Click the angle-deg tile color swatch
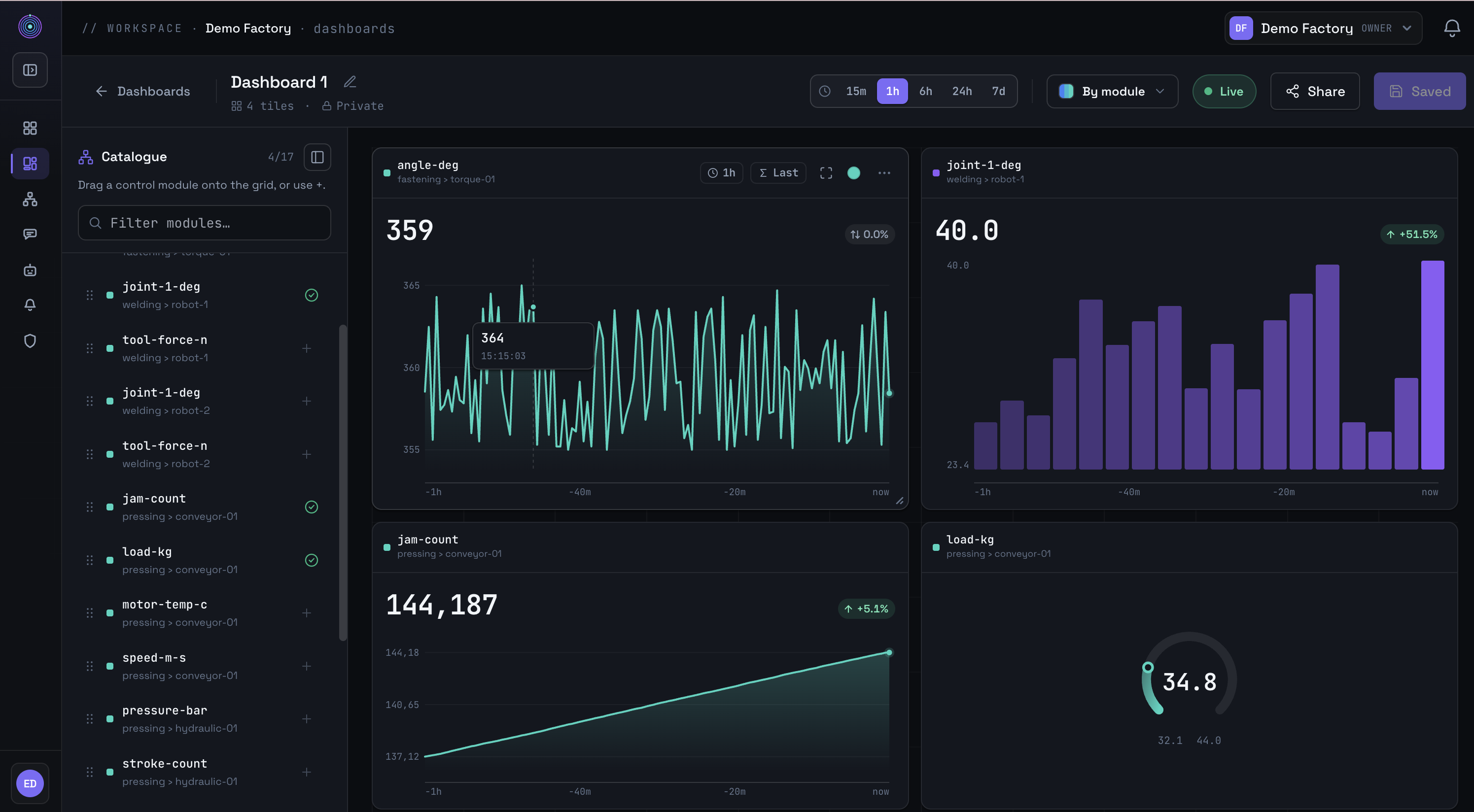The image size is (1474, 812). coord(853,172)
